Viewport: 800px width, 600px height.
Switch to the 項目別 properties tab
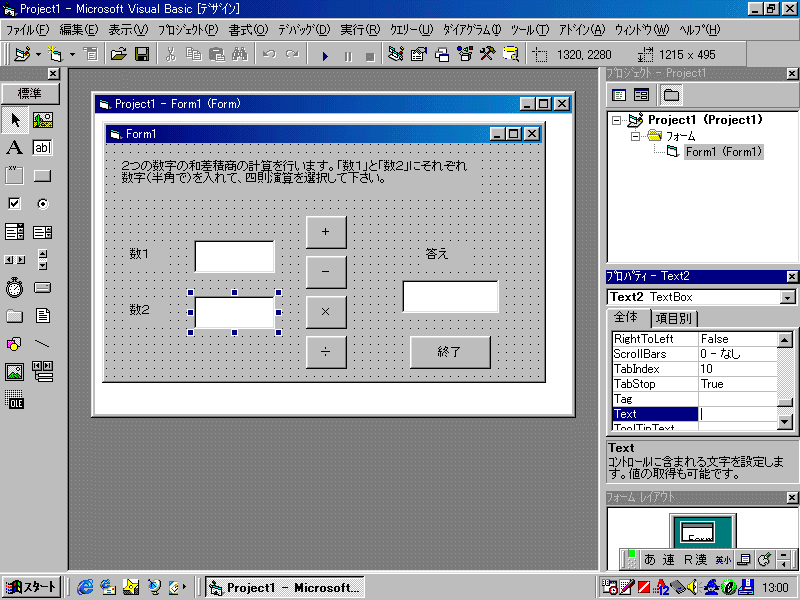(x=674, y=318)
